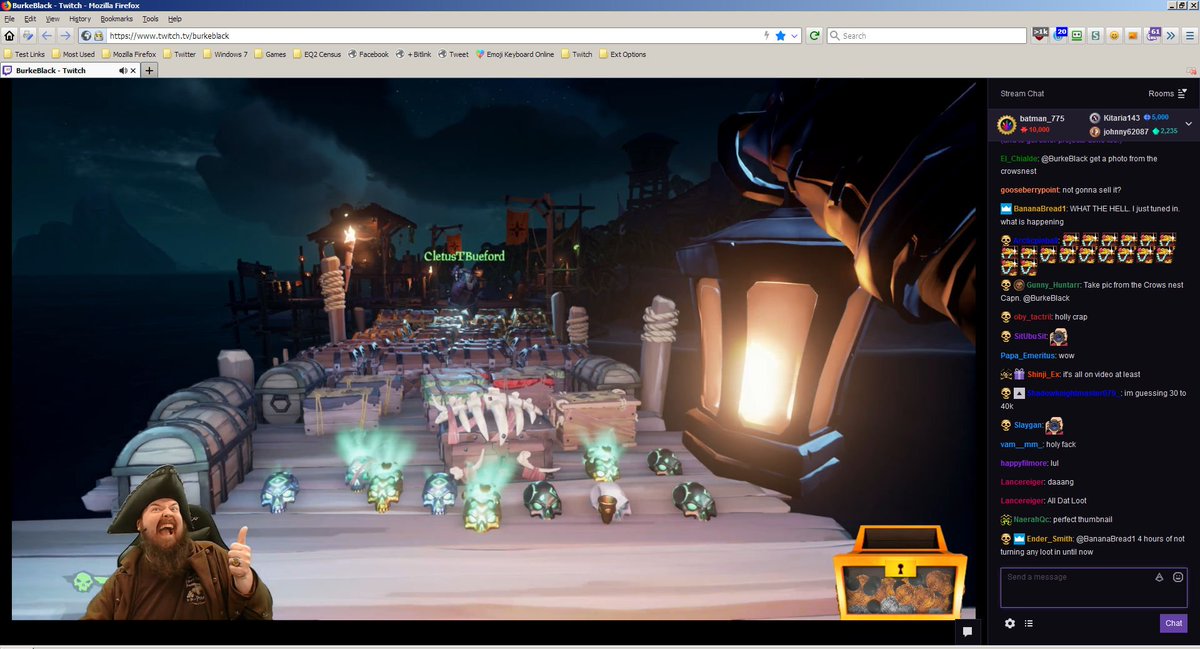Open a new browser tab
This screenshot has width=1200, height=649.
(149, 71)
